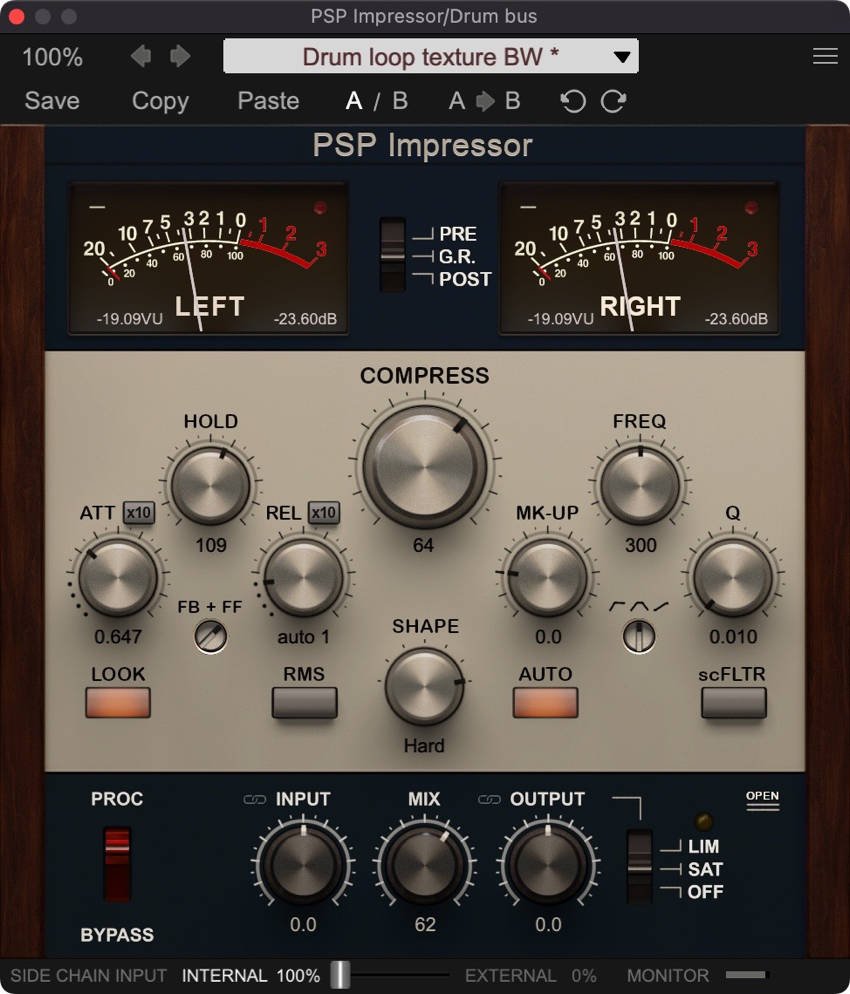The width and height of the screenshot is (850, 994).
Task: Click the INTERNAL 100% side chain label
Action: 251,975
